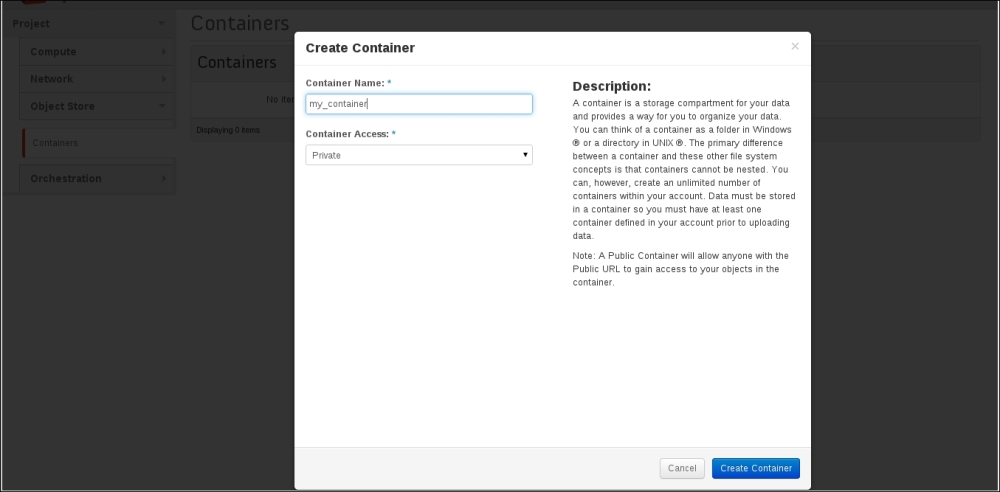Click 'Displaying 0 items' text
Screen dimensions: 1000x492
[228, 130]
